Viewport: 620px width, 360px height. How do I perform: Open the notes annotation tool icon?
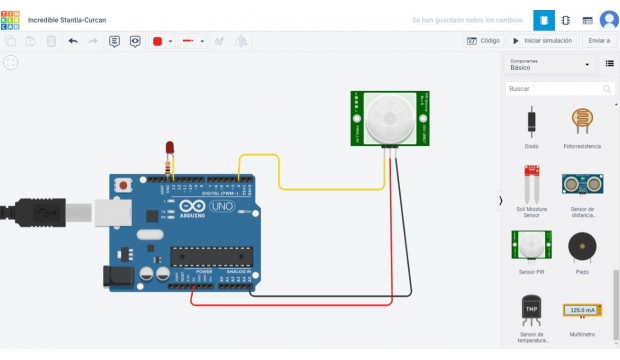(114, 41)
